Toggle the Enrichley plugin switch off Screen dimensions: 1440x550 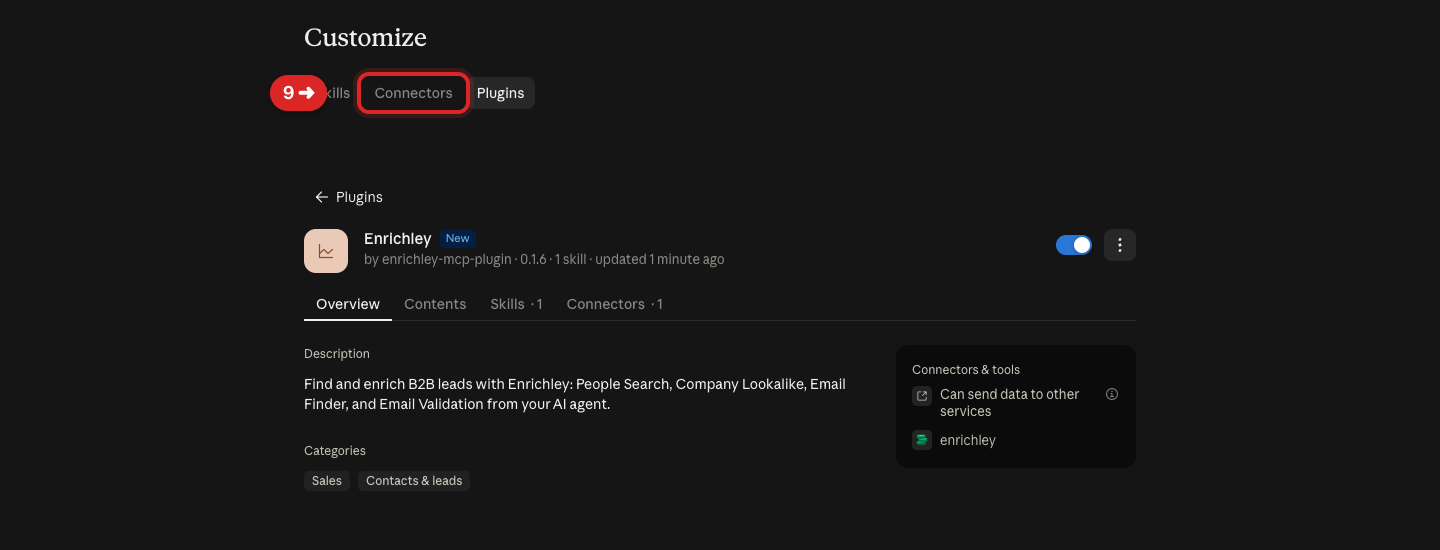[1074, 245]
